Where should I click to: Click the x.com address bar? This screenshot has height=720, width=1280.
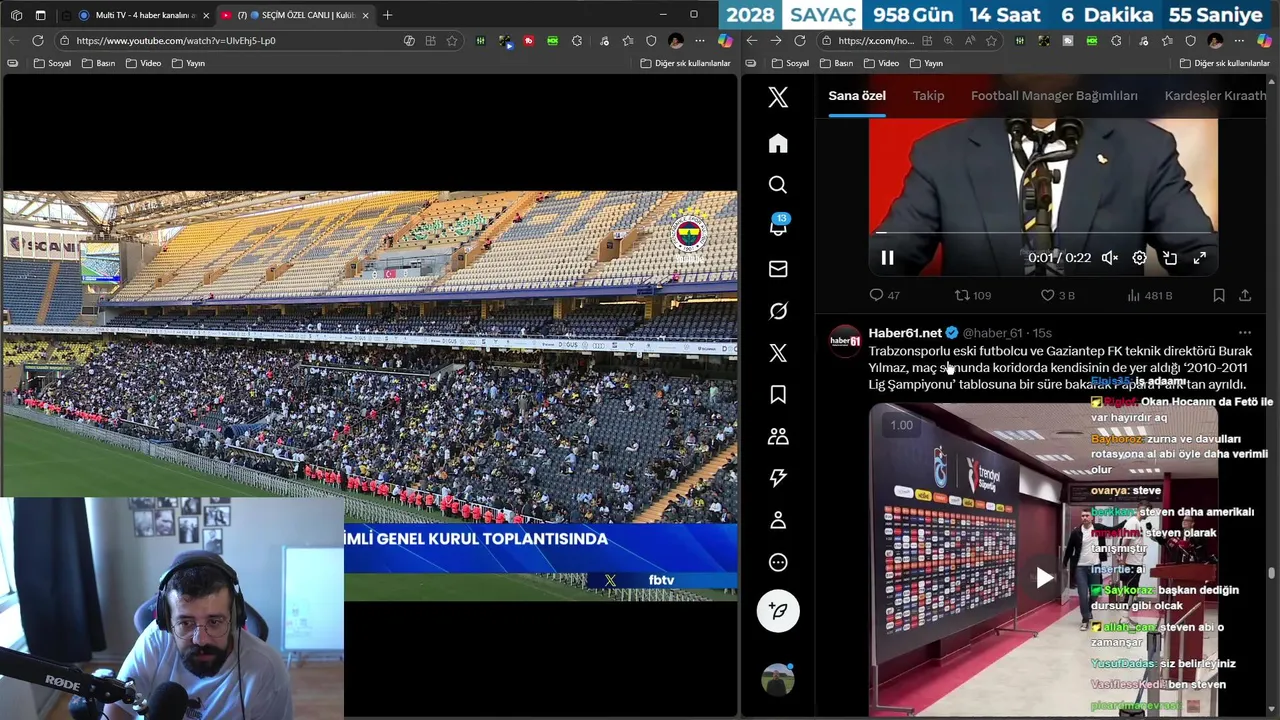click(876, 41)
